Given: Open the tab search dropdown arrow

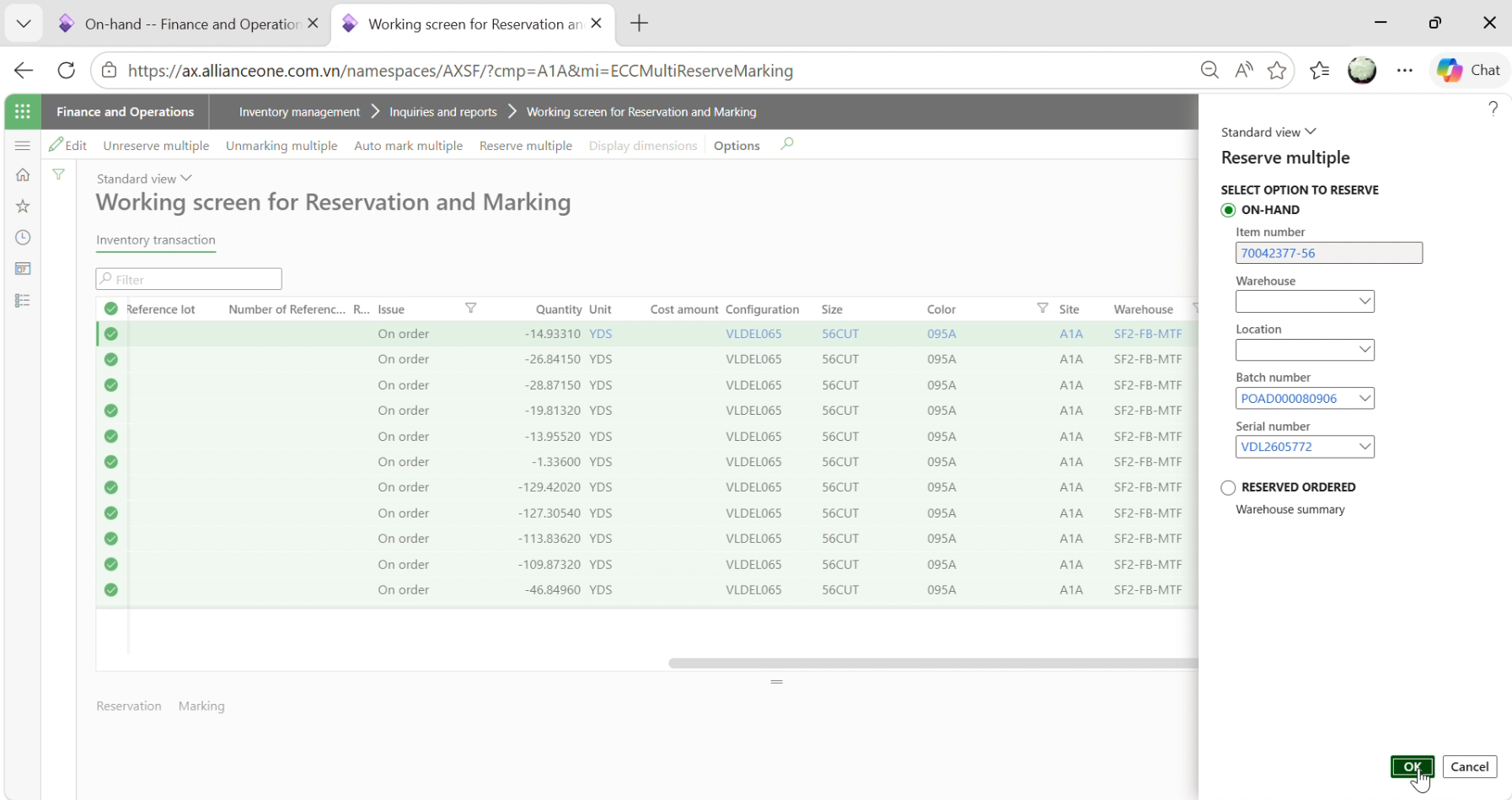Looking at the screenshot, I should (x=24, y=24).
